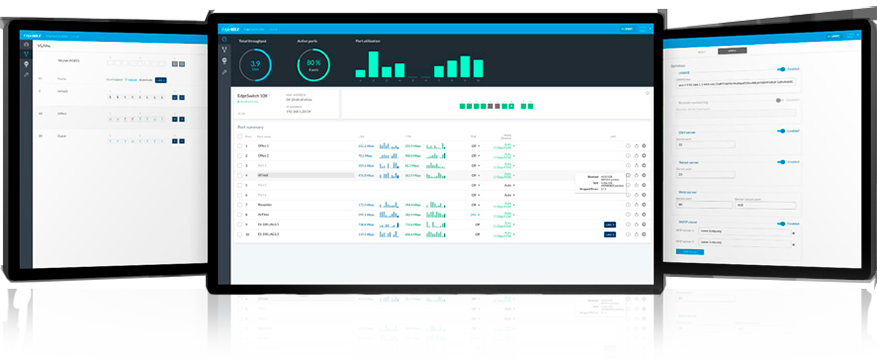
Task: Open the gear settings for Office 2 row
Action: (x=644, y=156)
